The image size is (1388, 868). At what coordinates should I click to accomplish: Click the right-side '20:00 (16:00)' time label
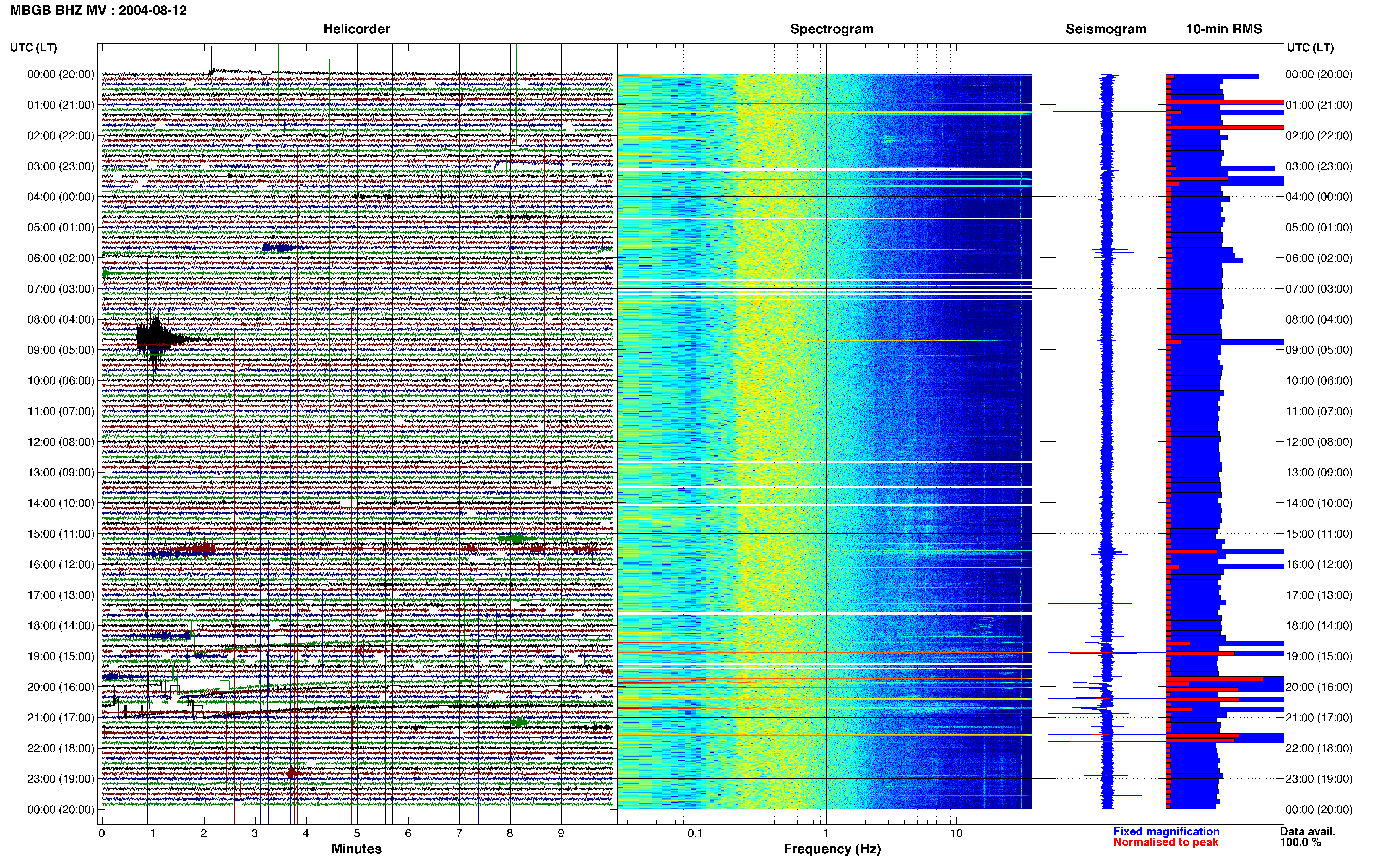(x=1319, y=687)
